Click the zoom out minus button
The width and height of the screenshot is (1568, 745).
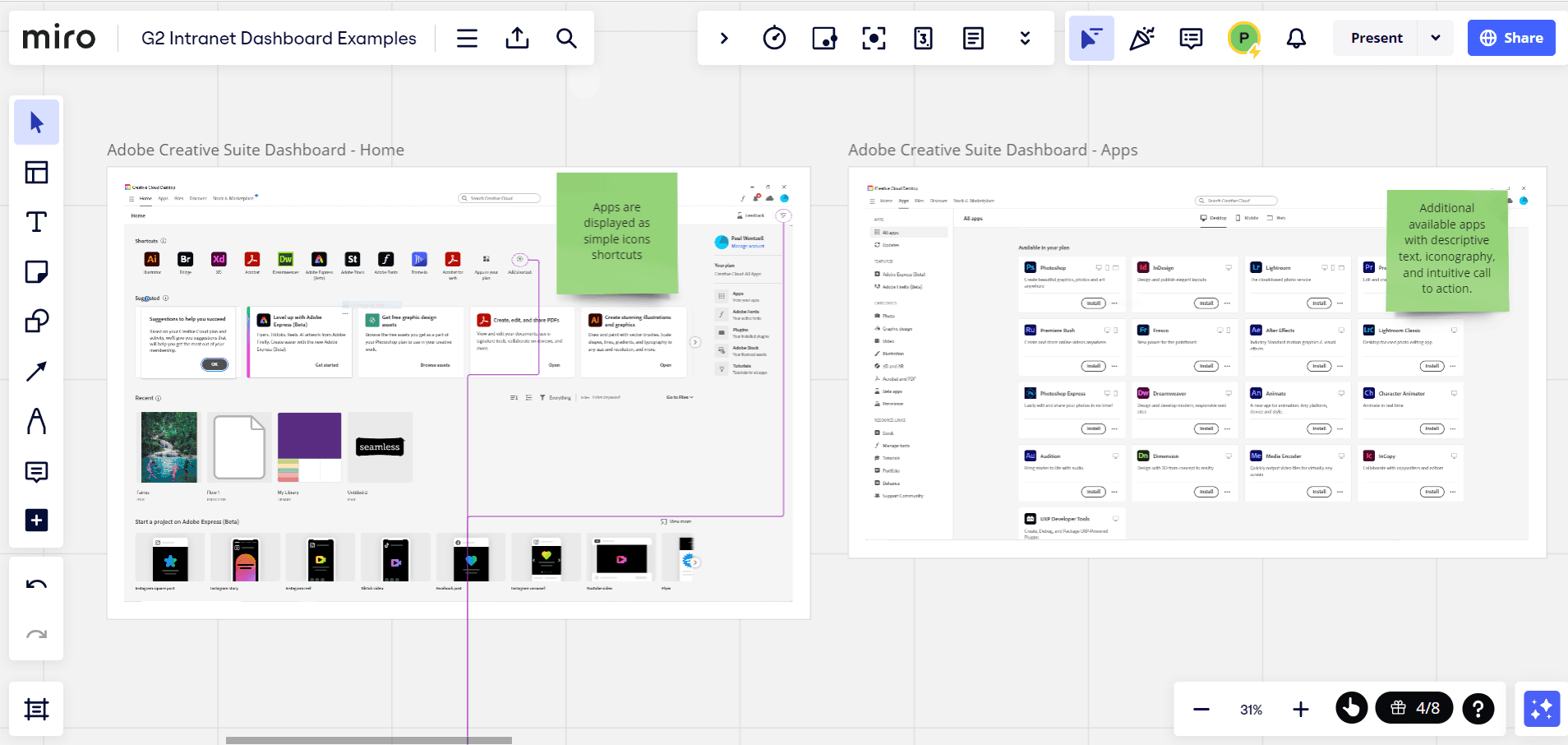coord(1201,709)
